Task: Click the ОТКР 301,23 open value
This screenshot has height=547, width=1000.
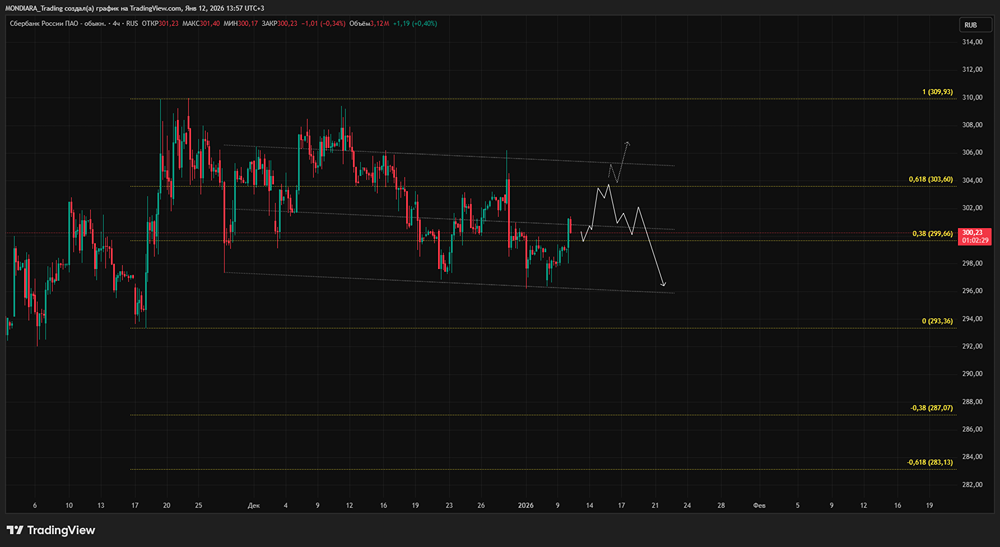Action: 160,24
